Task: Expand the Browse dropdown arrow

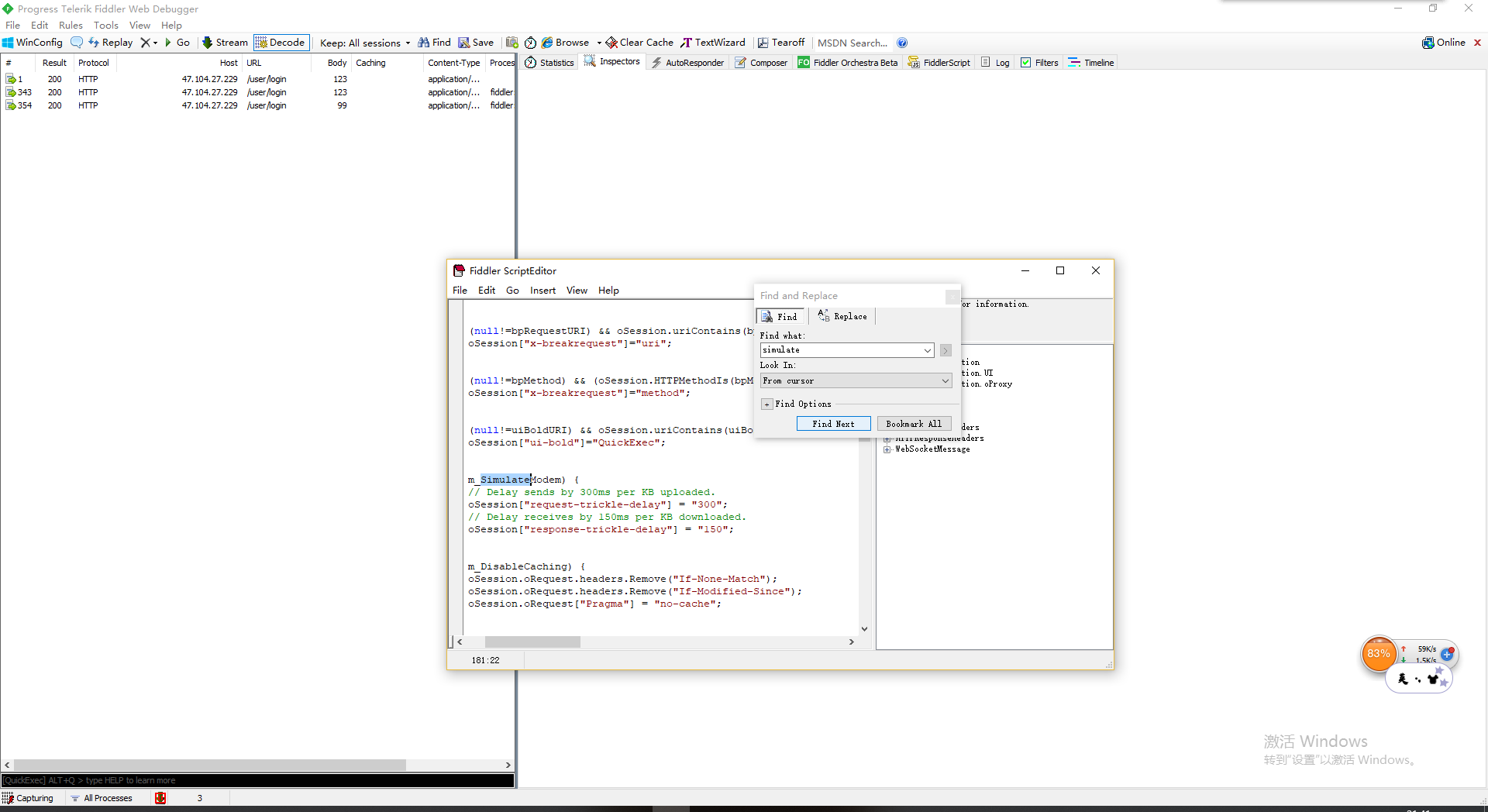Action: click(x=599, y=43)
